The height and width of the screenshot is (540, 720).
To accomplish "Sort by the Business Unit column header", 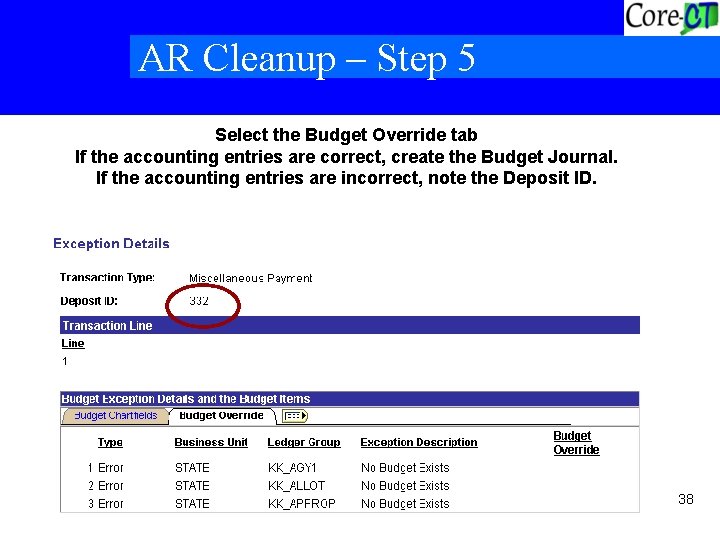I will pos(211,442).
